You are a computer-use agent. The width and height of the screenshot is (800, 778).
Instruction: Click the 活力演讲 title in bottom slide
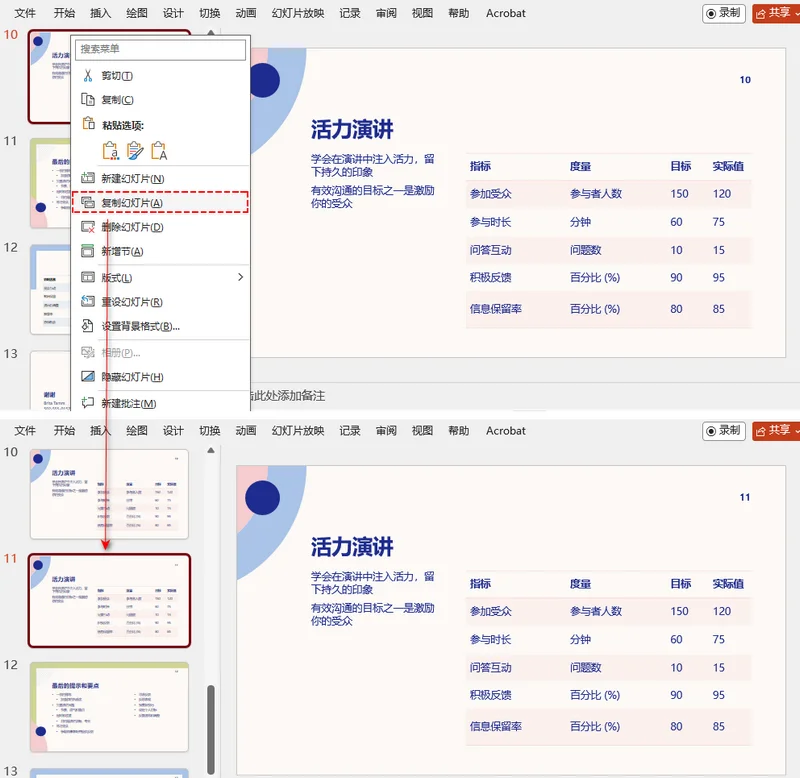(352, 547)
